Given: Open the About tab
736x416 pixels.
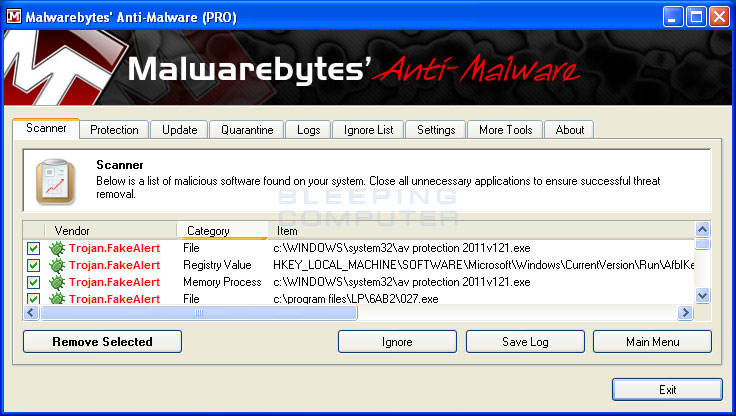Looking at the screenshot, I should pyautogui.click(x=570, y=130).
